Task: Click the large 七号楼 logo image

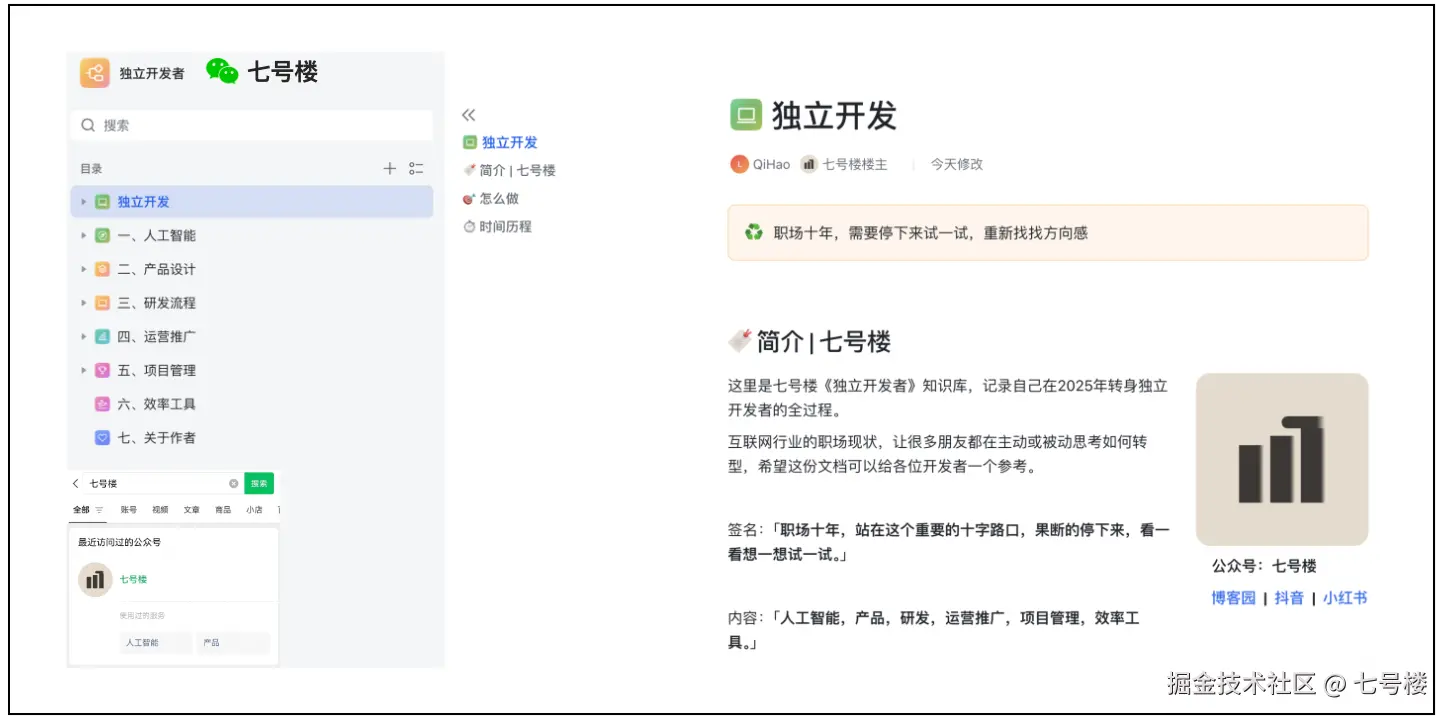Action: (x=1282, y=459)
